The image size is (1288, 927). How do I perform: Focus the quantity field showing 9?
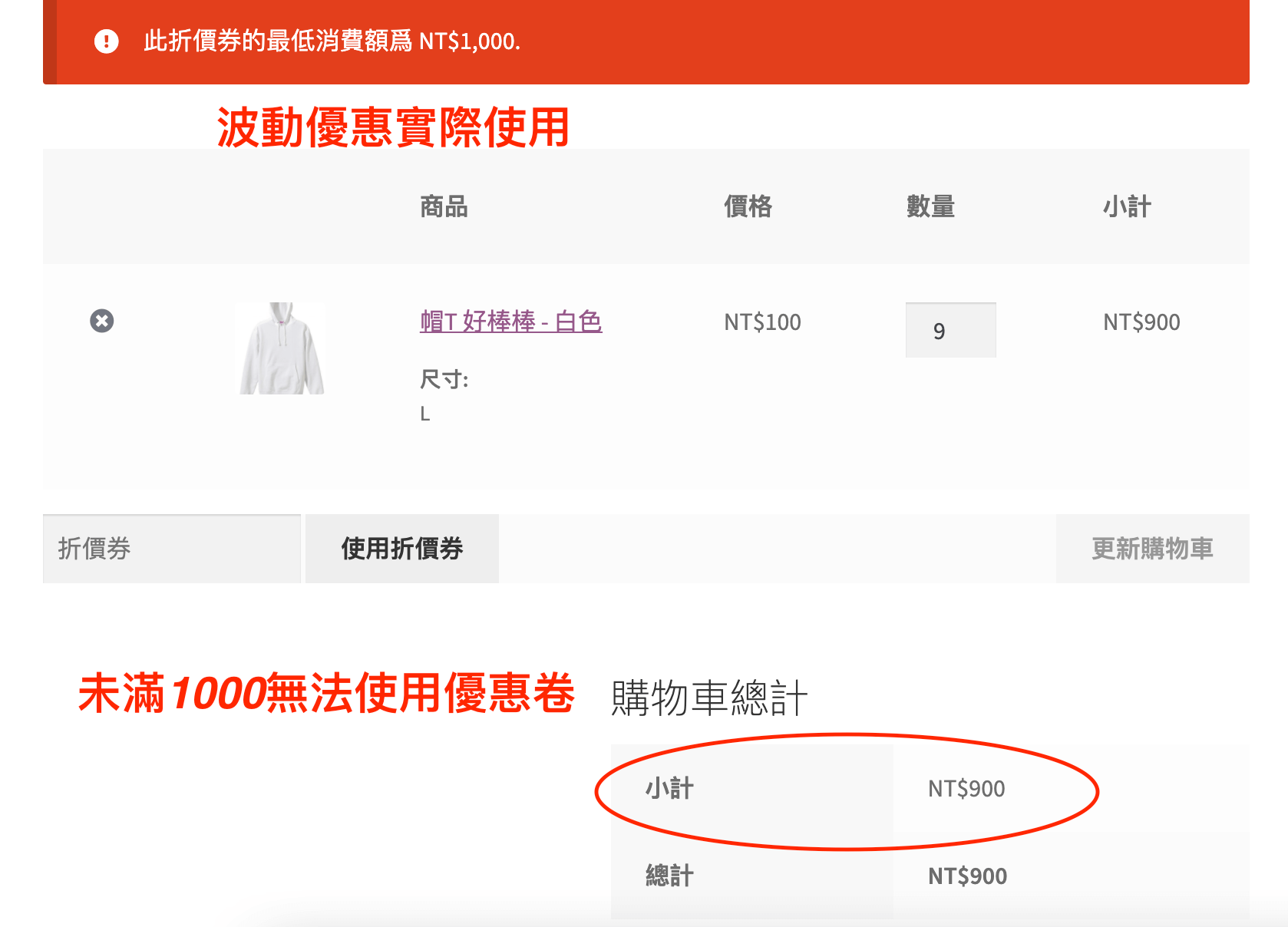coord(950,331)
